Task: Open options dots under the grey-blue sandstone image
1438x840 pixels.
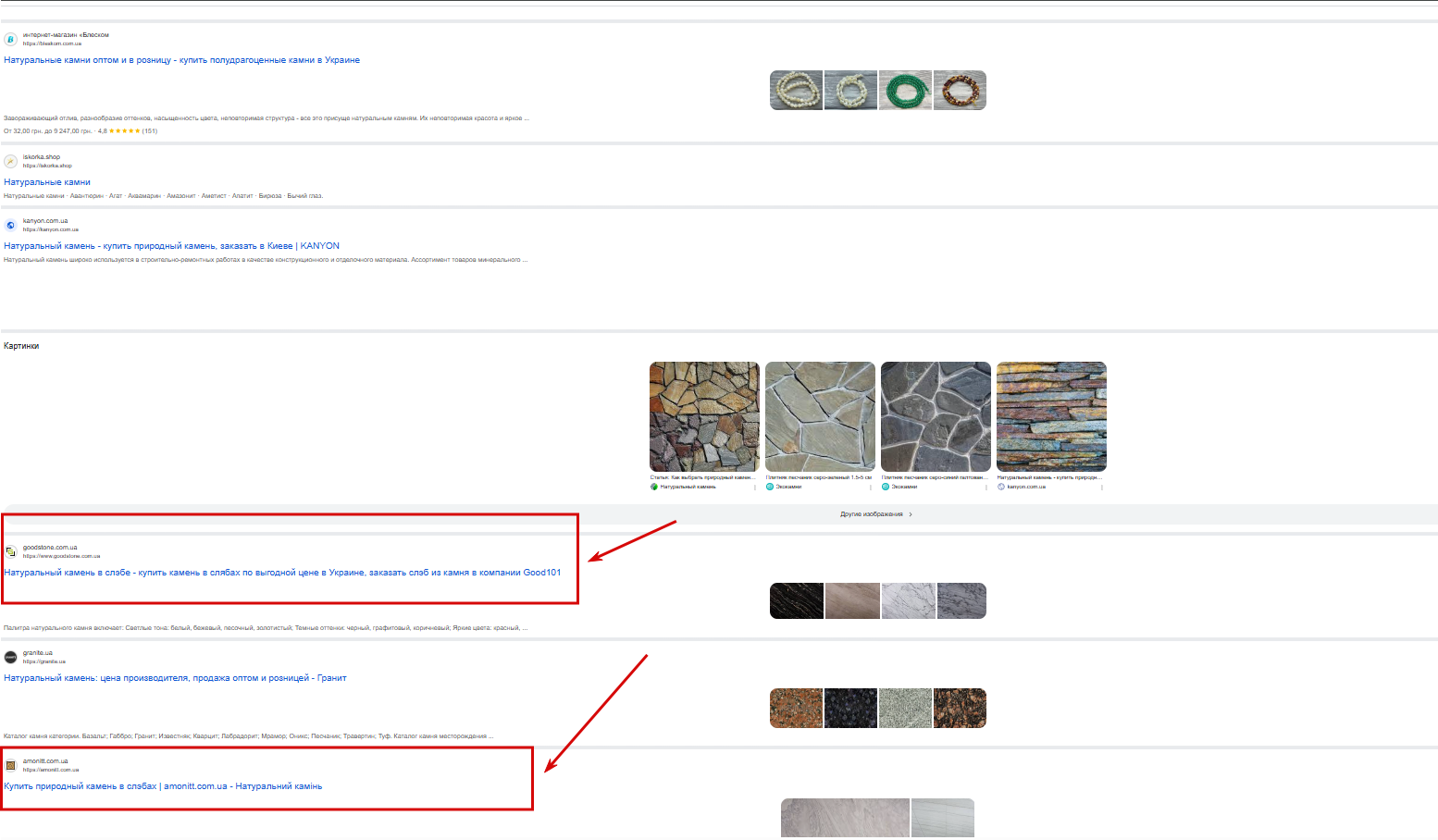Action: pyautogui.click(x=986, y=487)
